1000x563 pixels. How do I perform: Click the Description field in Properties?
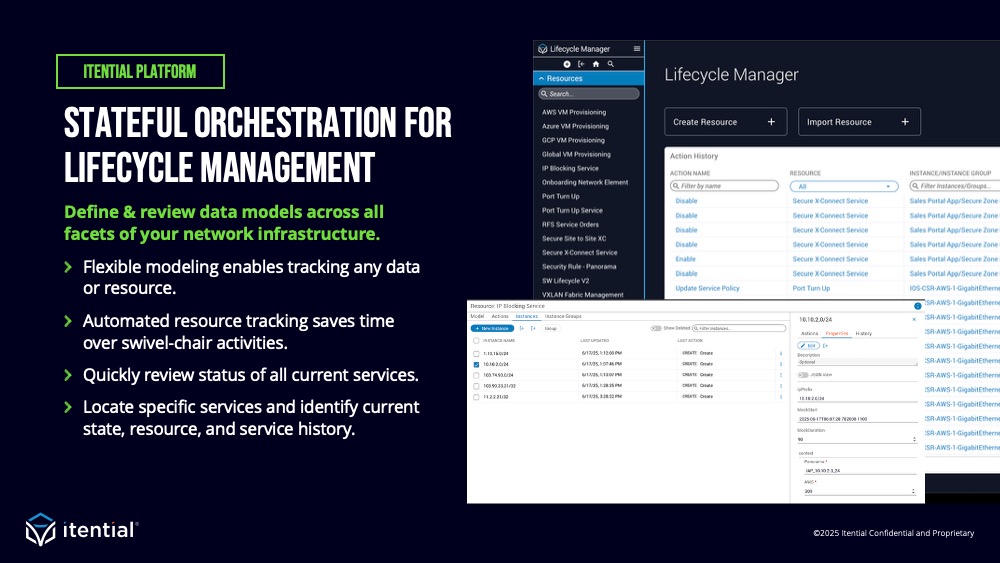coord(857,362)
